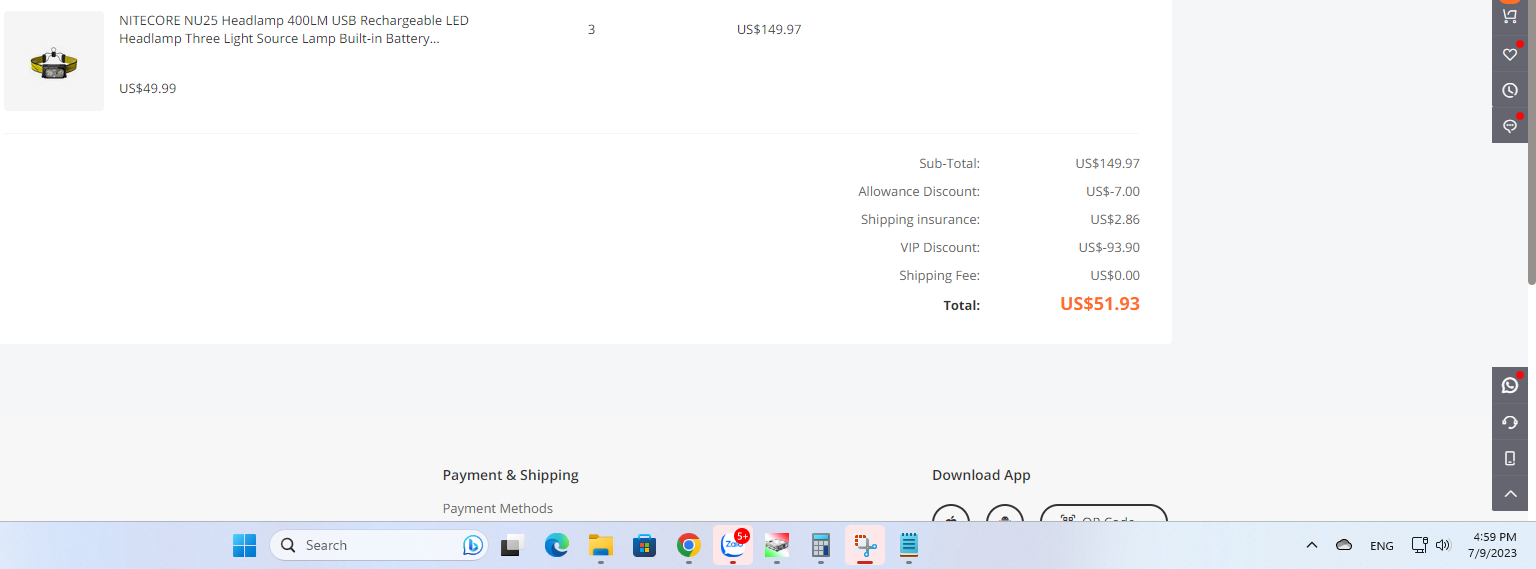Image resolution: width=1536 pixels, height=569 pixels.
Task: Click the VIP Discount: label
Action: pyautogui.click(x=940, y=247)
